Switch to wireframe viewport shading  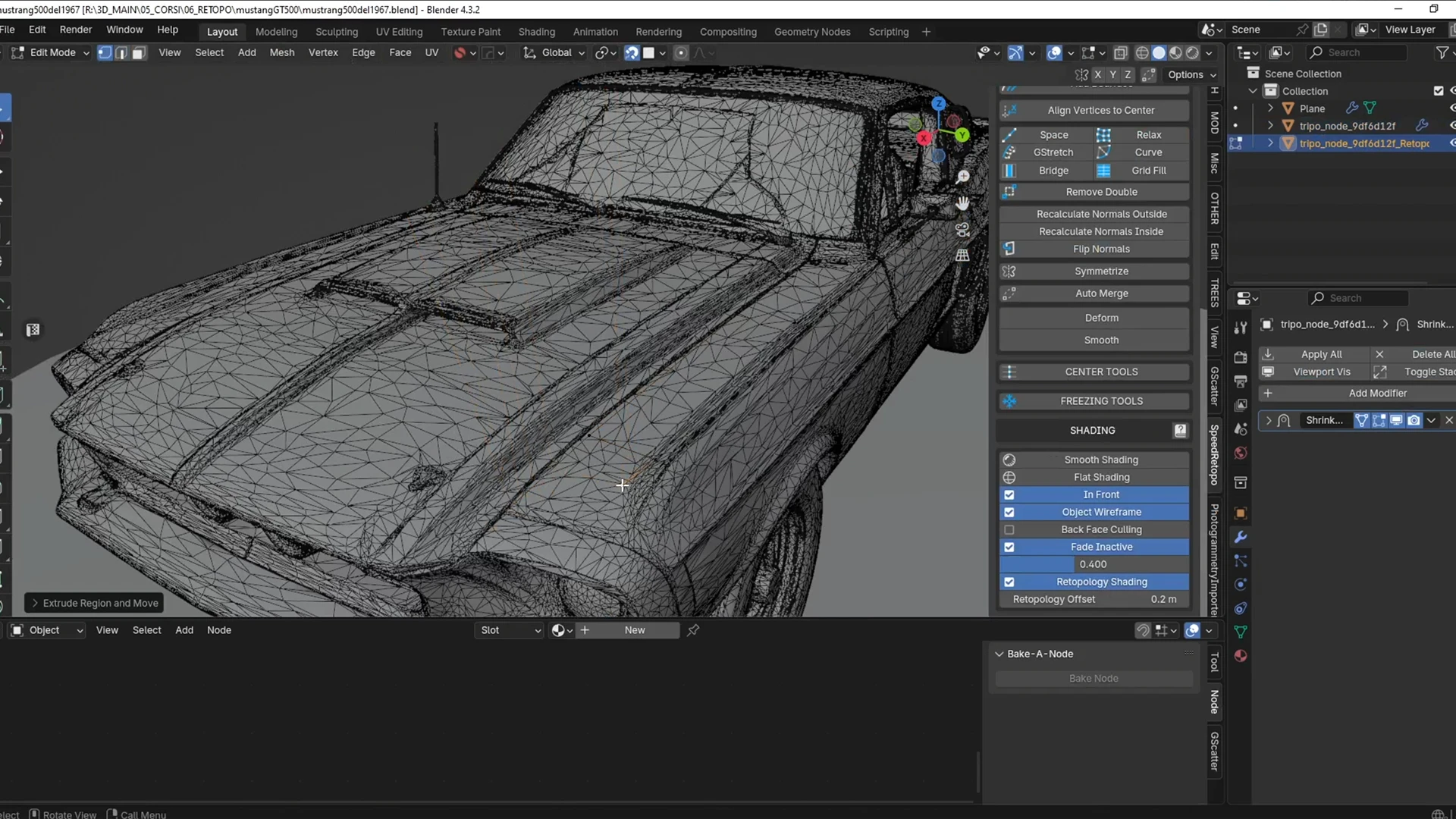pos(1142,53)
